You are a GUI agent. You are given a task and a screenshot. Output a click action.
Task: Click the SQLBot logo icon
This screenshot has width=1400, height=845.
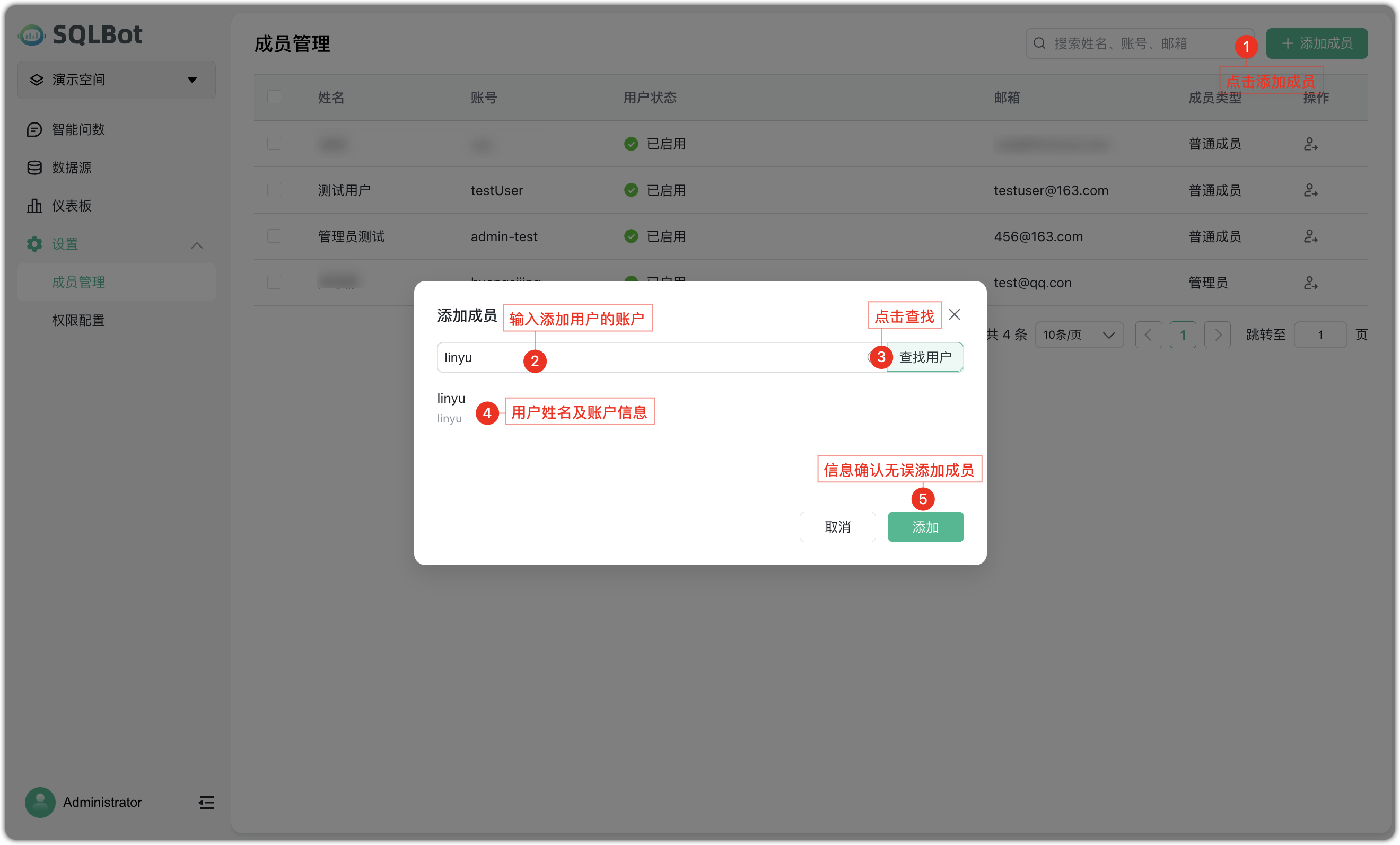coord(31,34)
